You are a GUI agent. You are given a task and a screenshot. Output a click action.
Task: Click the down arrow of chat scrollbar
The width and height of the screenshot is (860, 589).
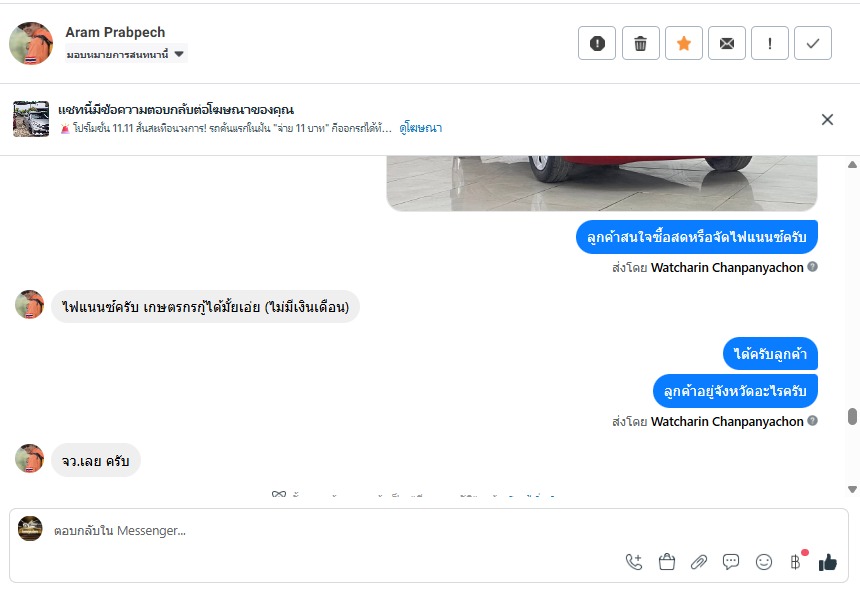coord(852,489)
